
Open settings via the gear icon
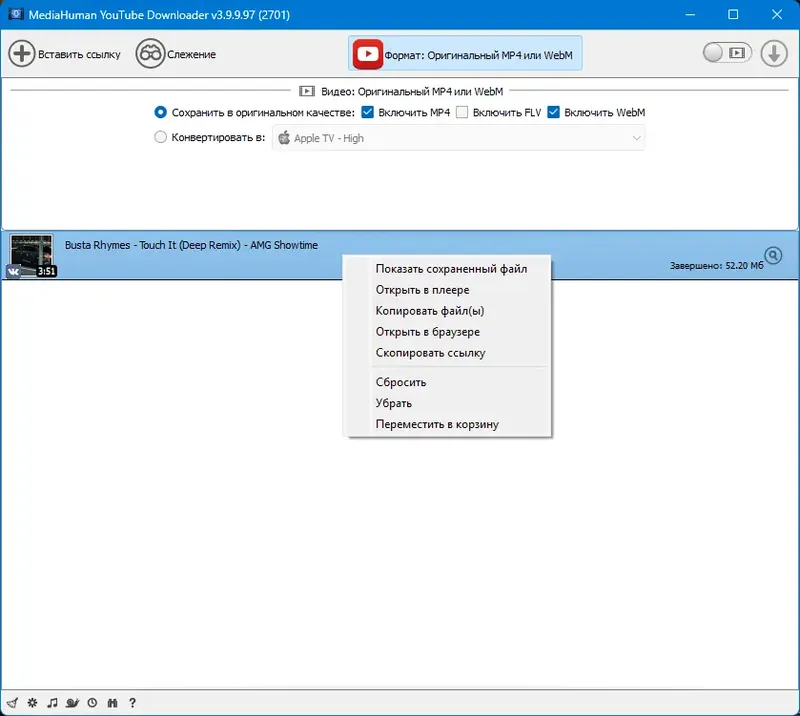click(32, 703)
